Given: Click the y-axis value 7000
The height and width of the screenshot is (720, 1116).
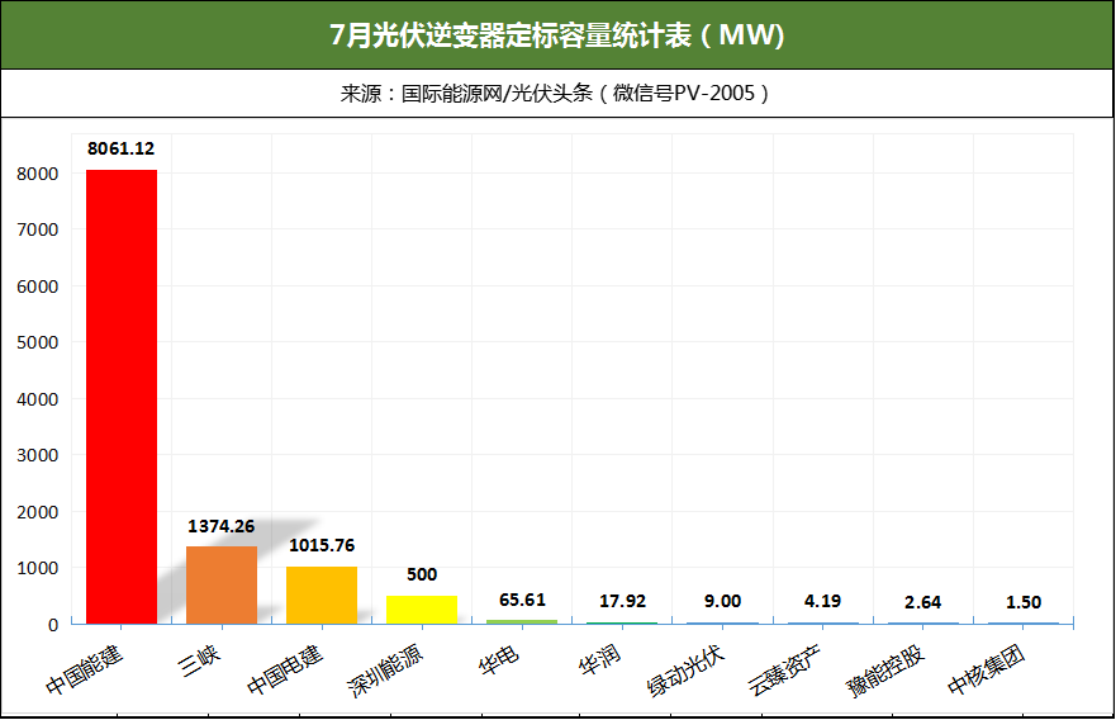Looking at the screenshot, I should (38, 230).
